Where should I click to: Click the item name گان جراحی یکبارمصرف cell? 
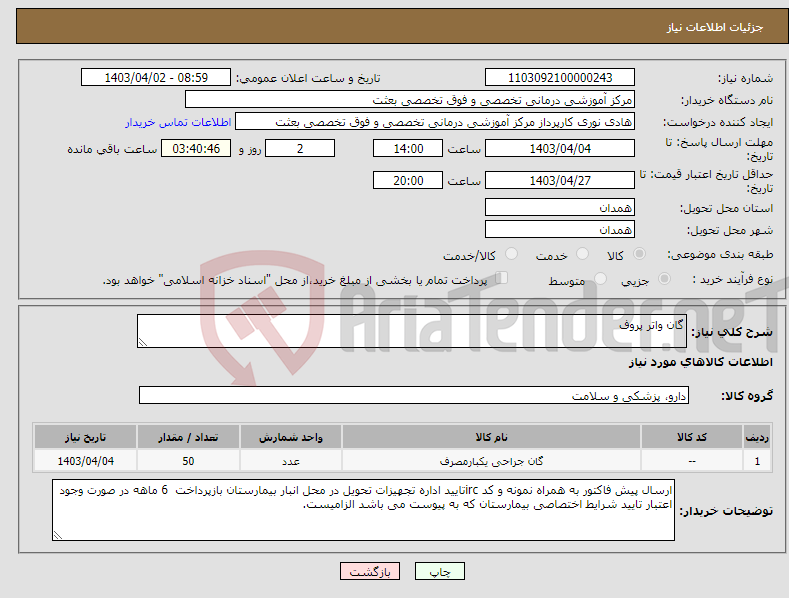click(491, 461)
